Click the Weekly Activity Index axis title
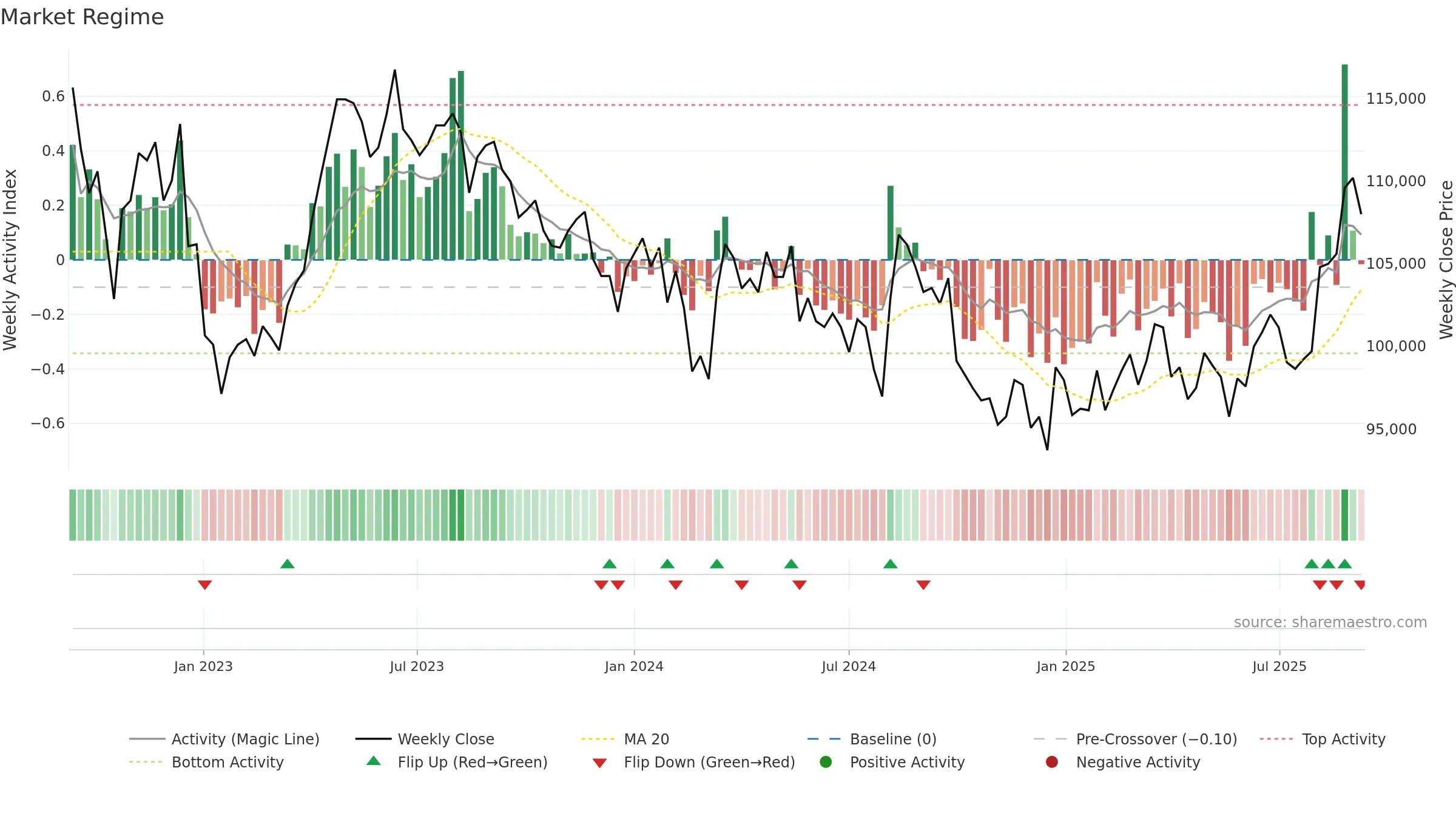Viewport: 1456px width, 819px height. point(10,260)
